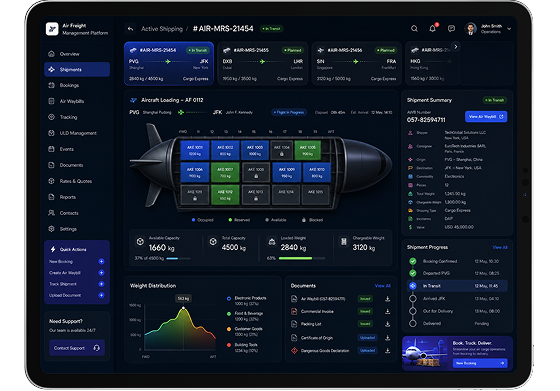Open the notifications bell

[432, 29]
